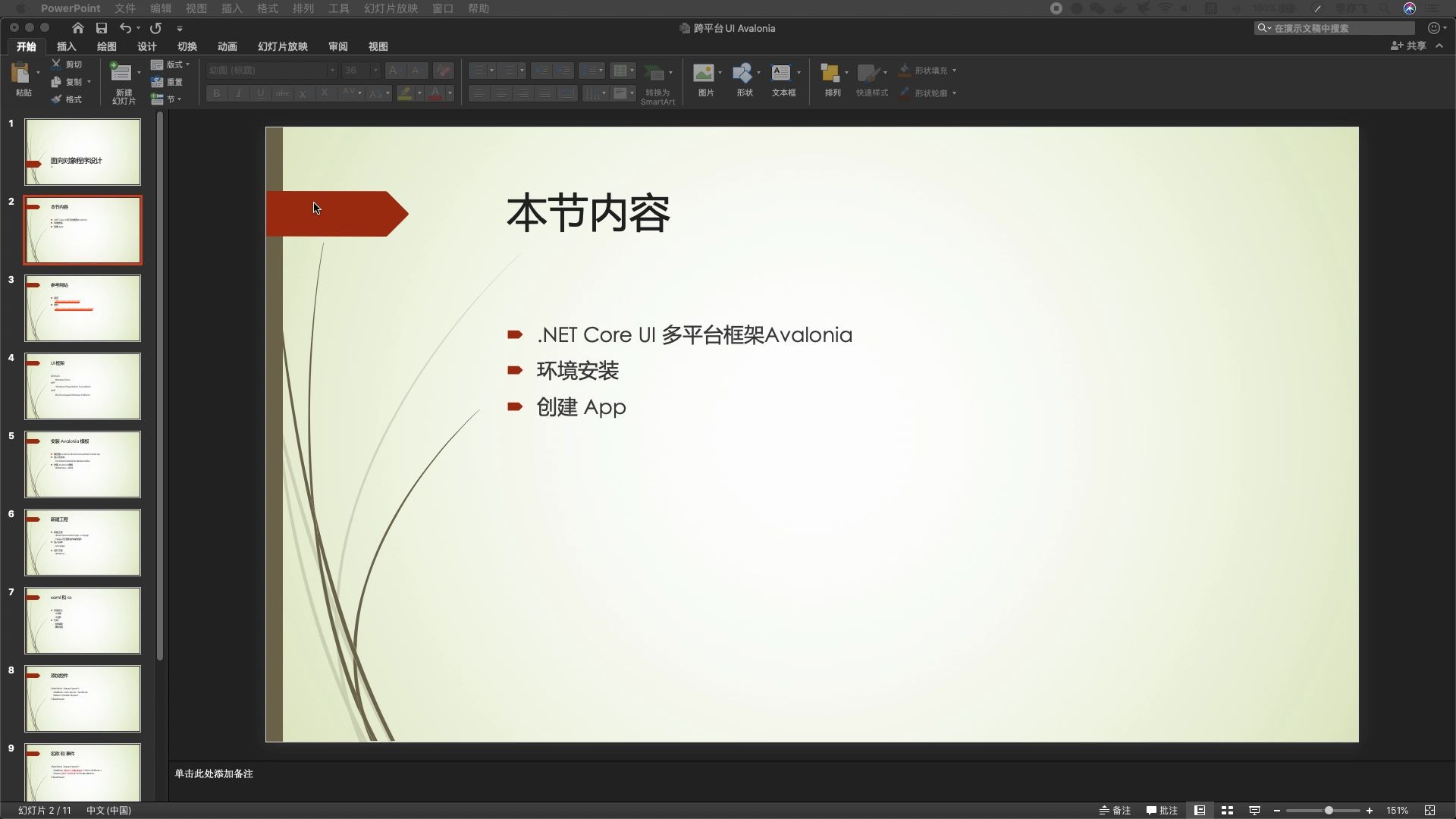Toggle italic formatting
The width and height of the screenshot is (1456, 819).
[x=239, y=93]
